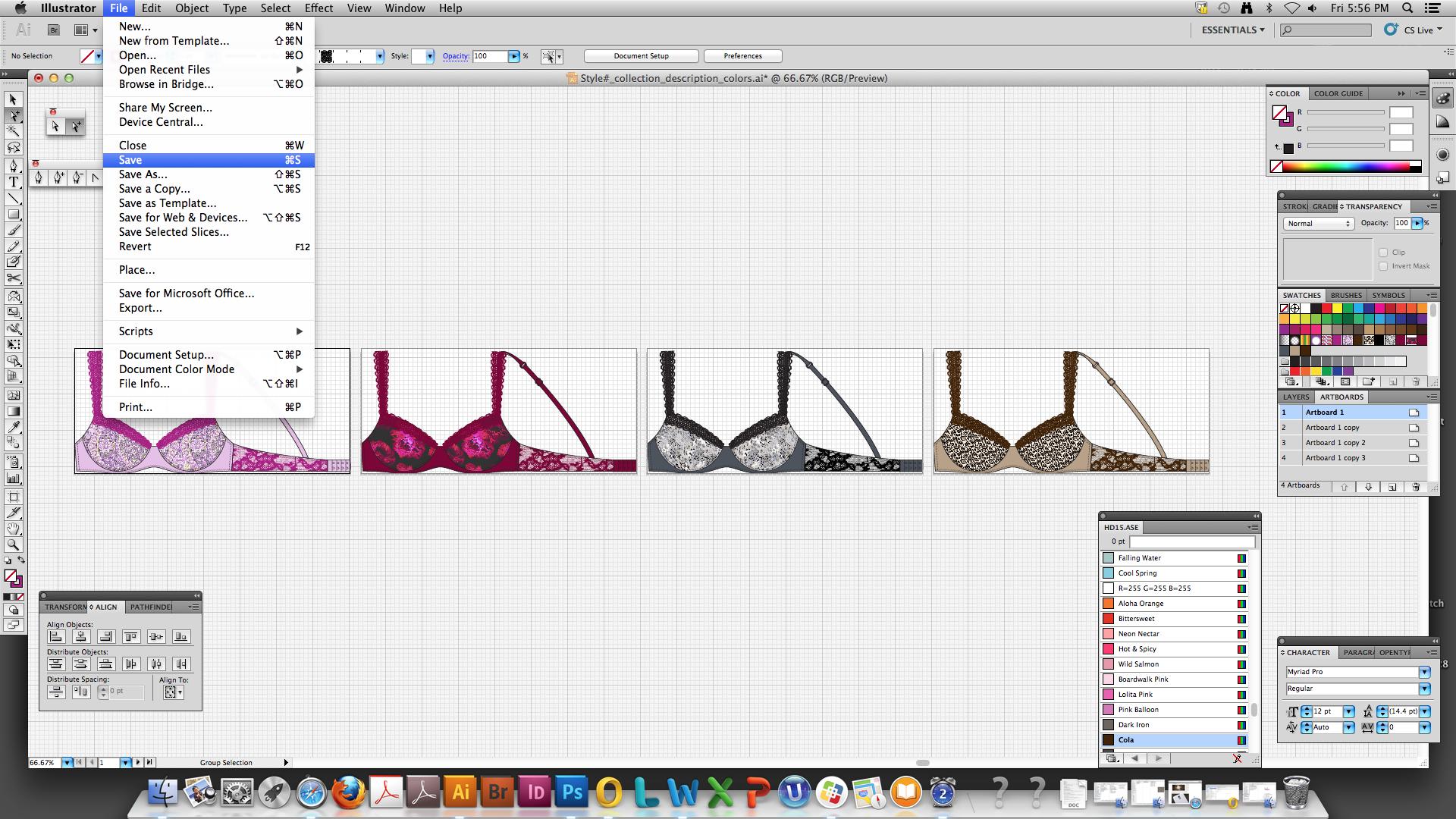
Task: Select the Magic Wand tool
Action: pos(14,131)
